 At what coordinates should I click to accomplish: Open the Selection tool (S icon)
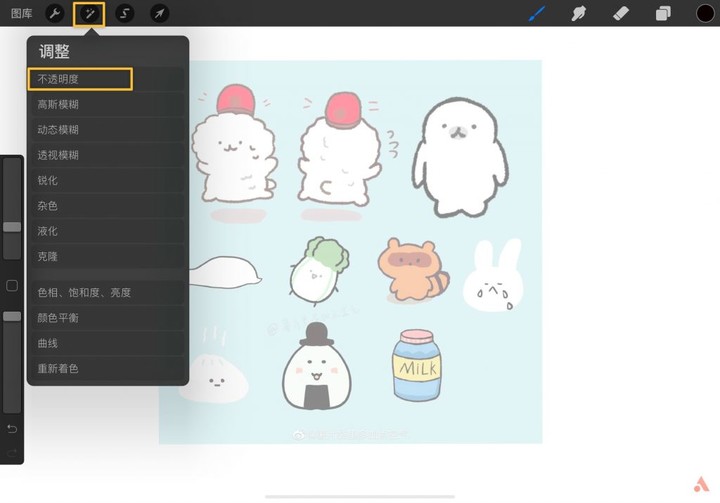124,13
